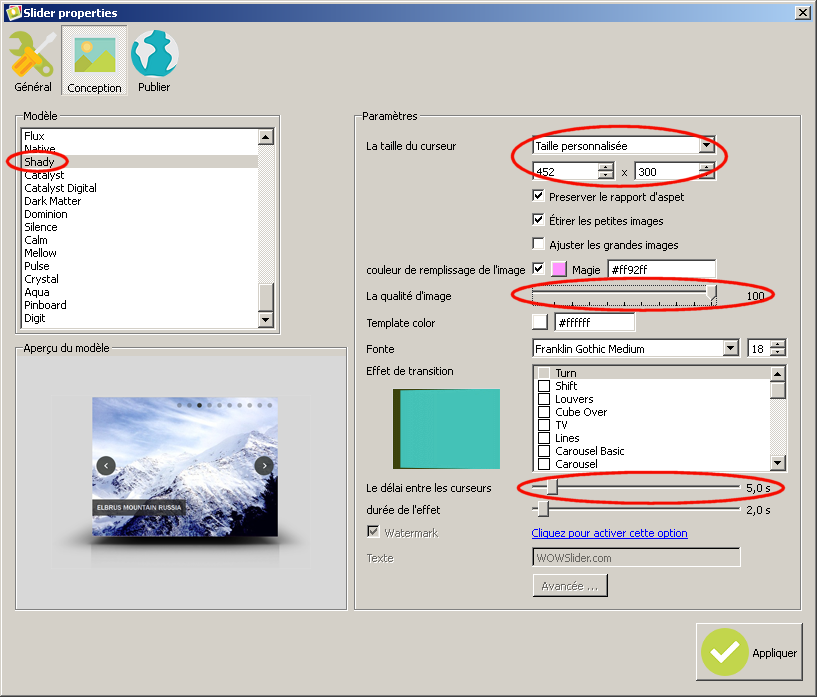Click the slider width field showing 452

[x=565, y=171]
